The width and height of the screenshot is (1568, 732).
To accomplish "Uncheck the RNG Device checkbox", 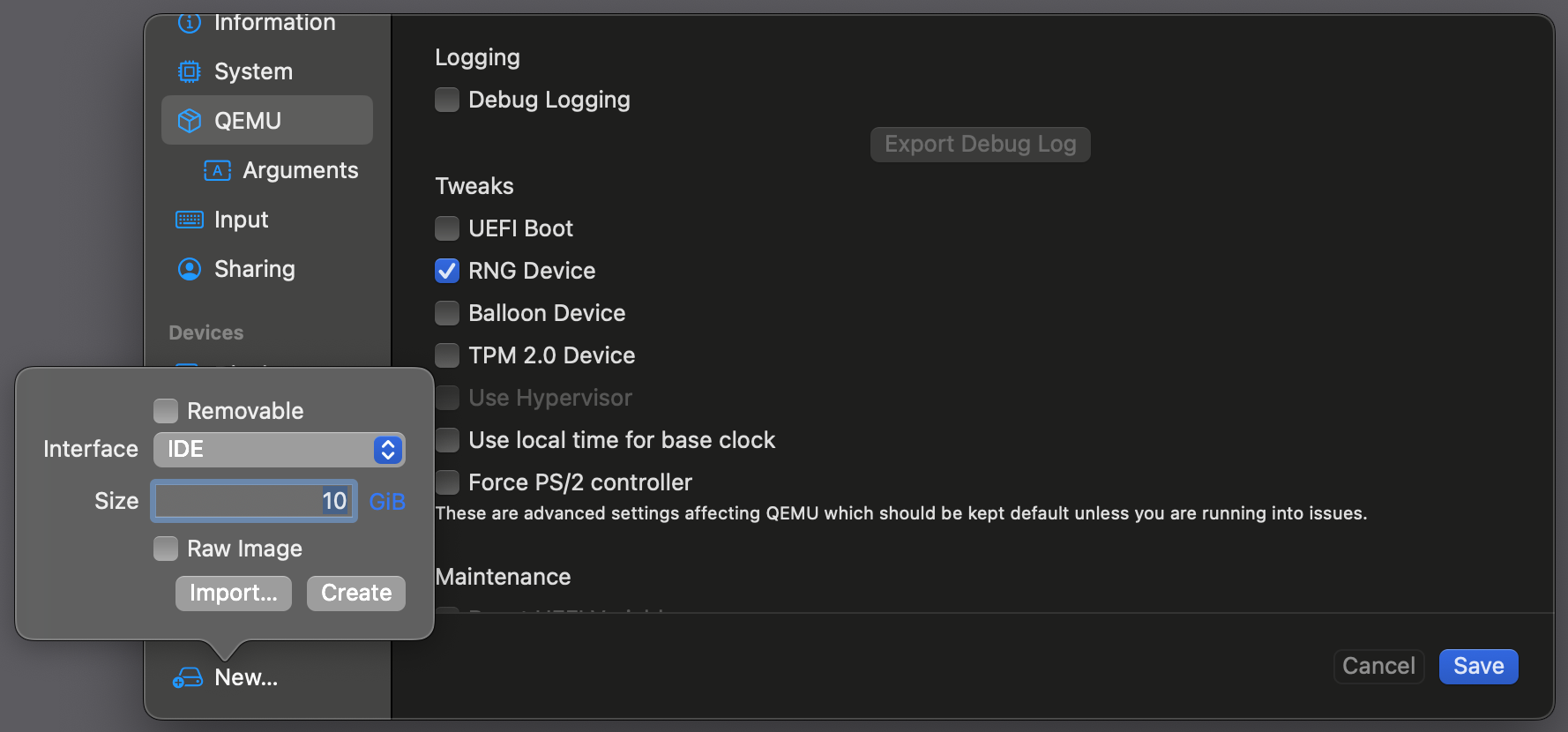I will click(447, 271).
